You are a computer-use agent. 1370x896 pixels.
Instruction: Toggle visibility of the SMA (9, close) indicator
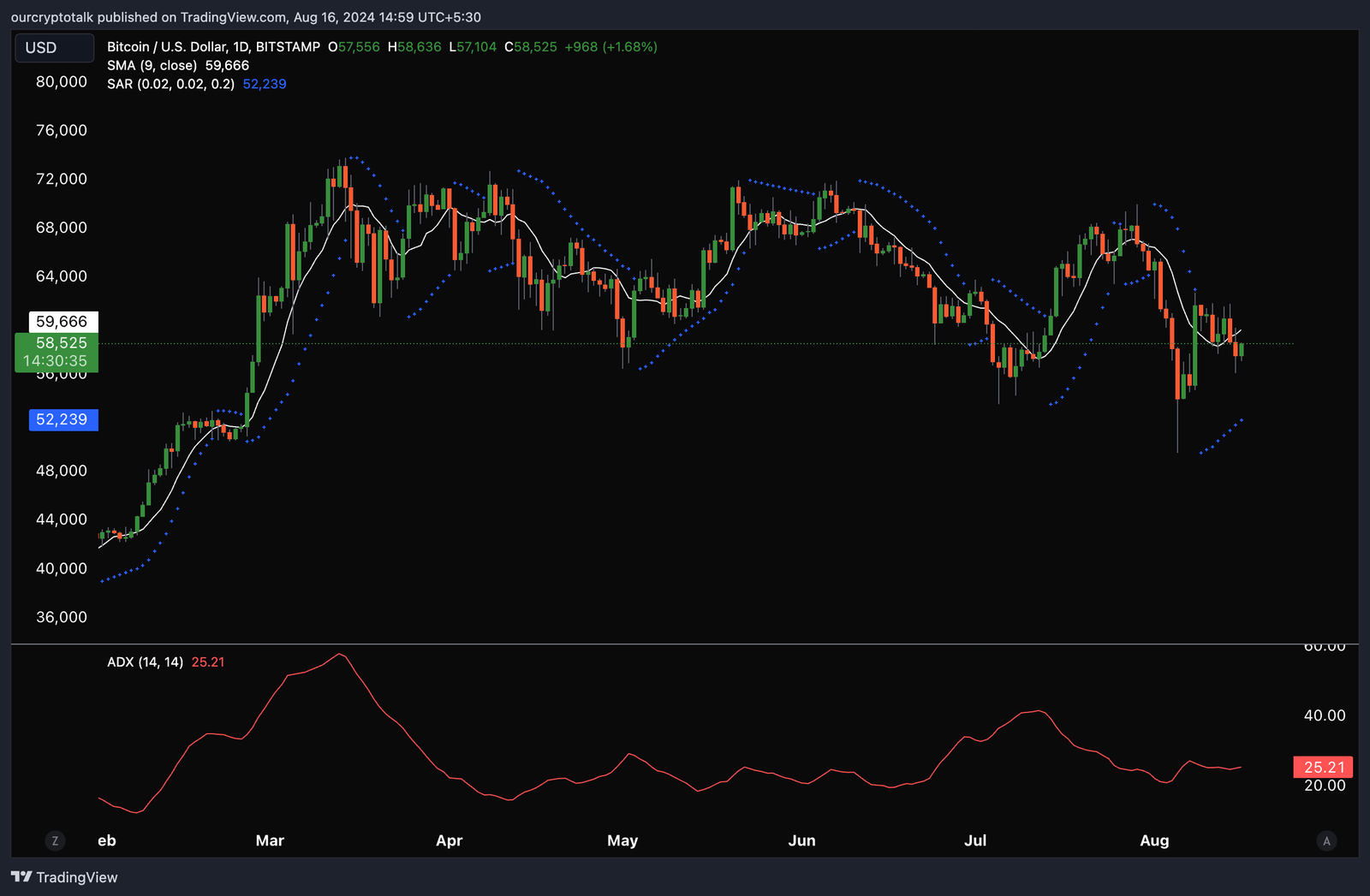(x=152, y=65)
